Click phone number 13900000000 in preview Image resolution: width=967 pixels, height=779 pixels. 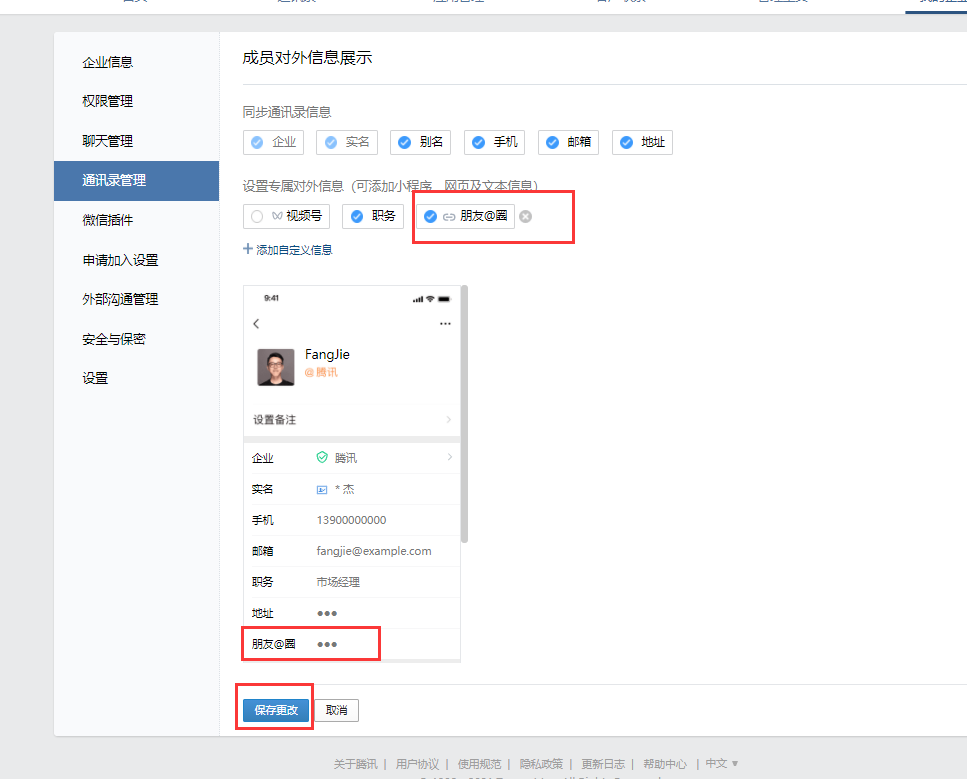pos(352,520)
